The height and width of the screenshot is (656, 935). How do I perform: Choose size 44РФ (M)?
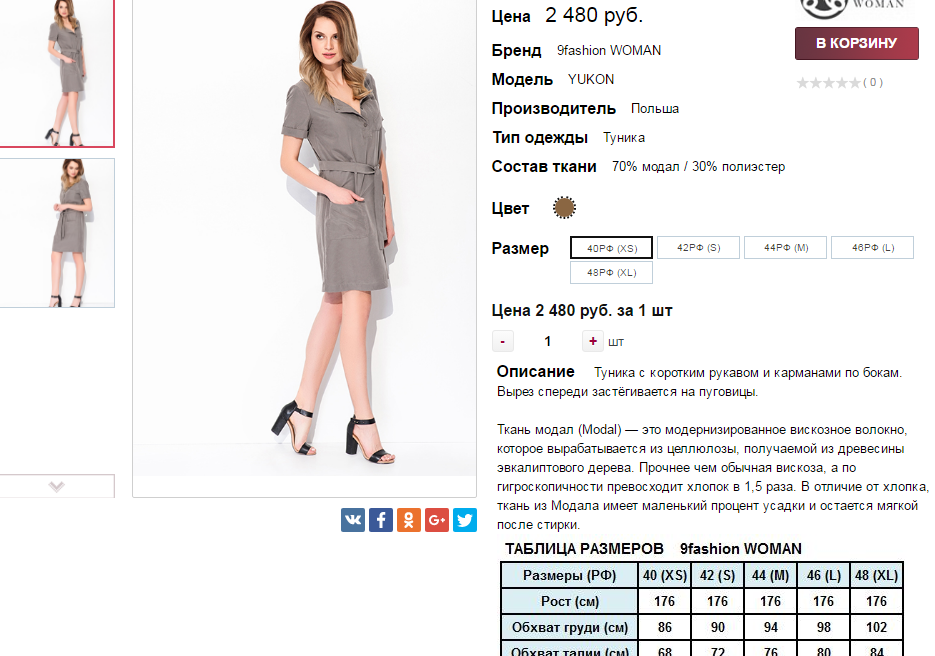point(785,247)
